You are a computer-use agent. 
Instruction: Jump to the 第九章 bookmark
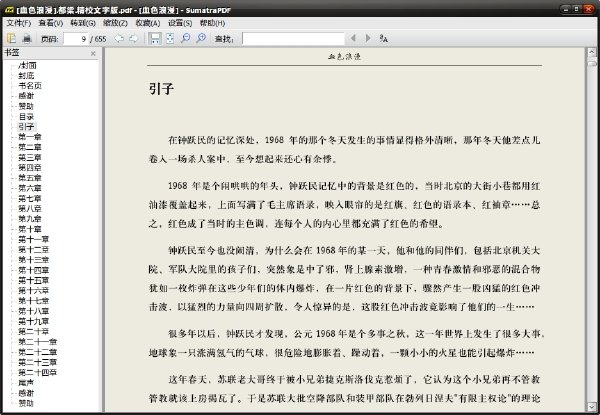30,219
